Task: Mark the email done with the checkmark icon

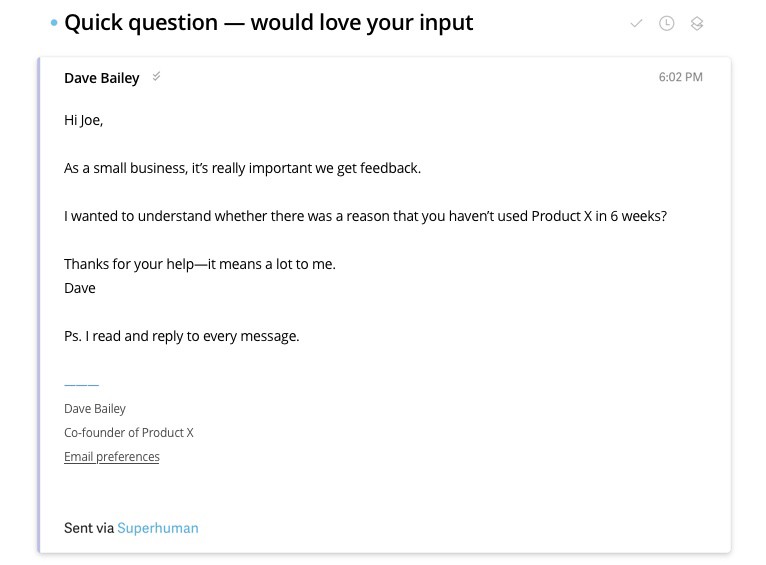Action: click(x=636, y=23)
